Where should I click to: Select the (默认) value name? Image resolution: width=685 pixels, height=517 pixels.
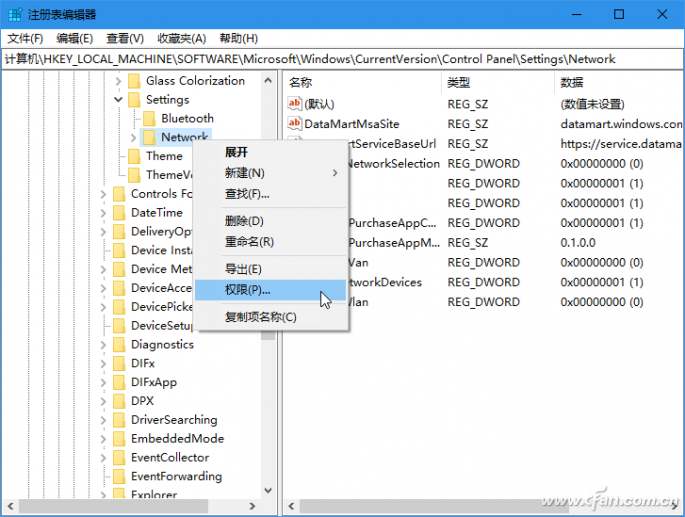click(319, 104)
